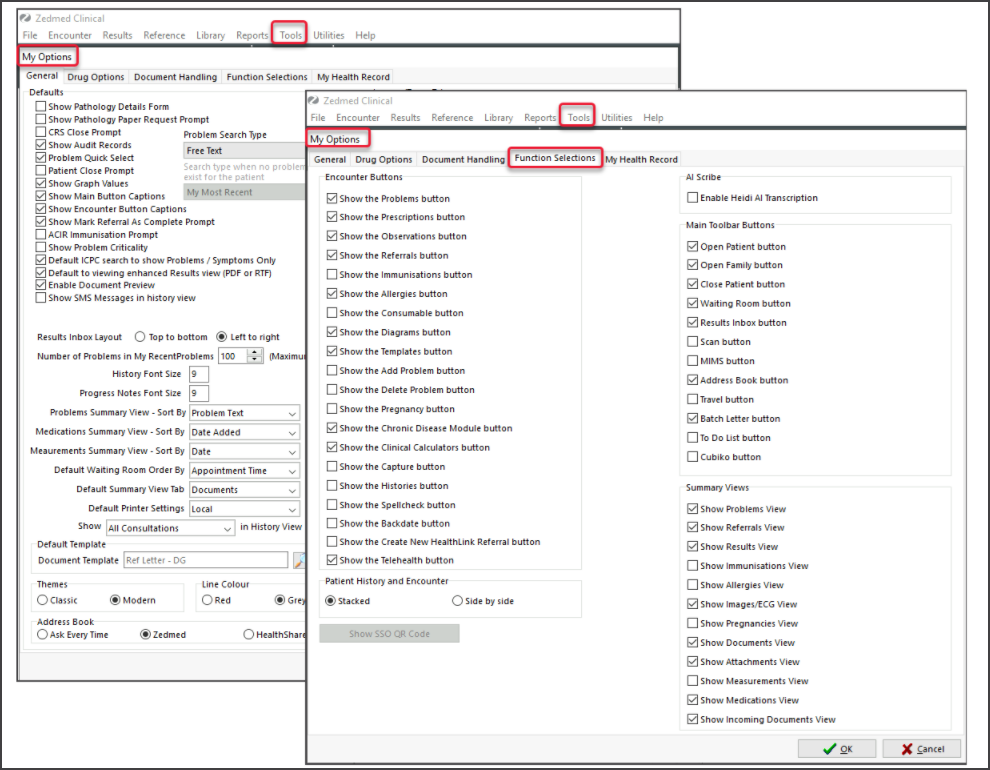Toggle Show Incoming Documents View checkbox
This screenshot has width=990, height=770.
pos(693,720)
